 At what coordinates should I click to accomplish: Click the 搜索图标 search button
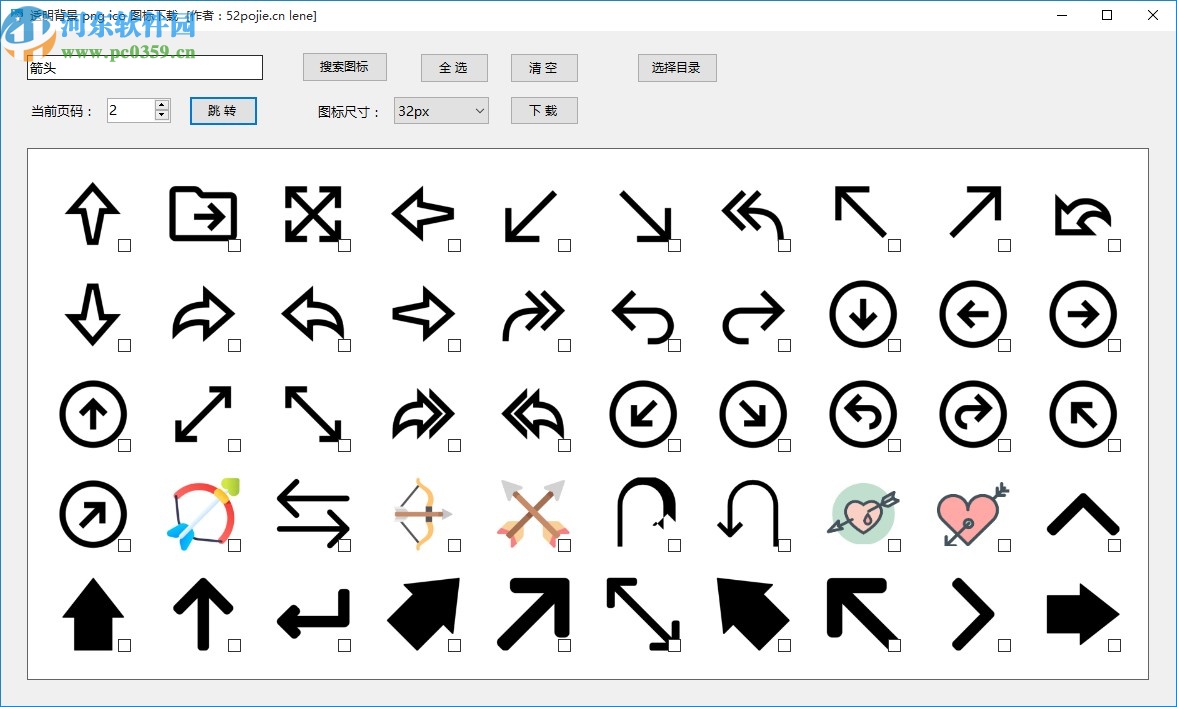pos(345,67)
